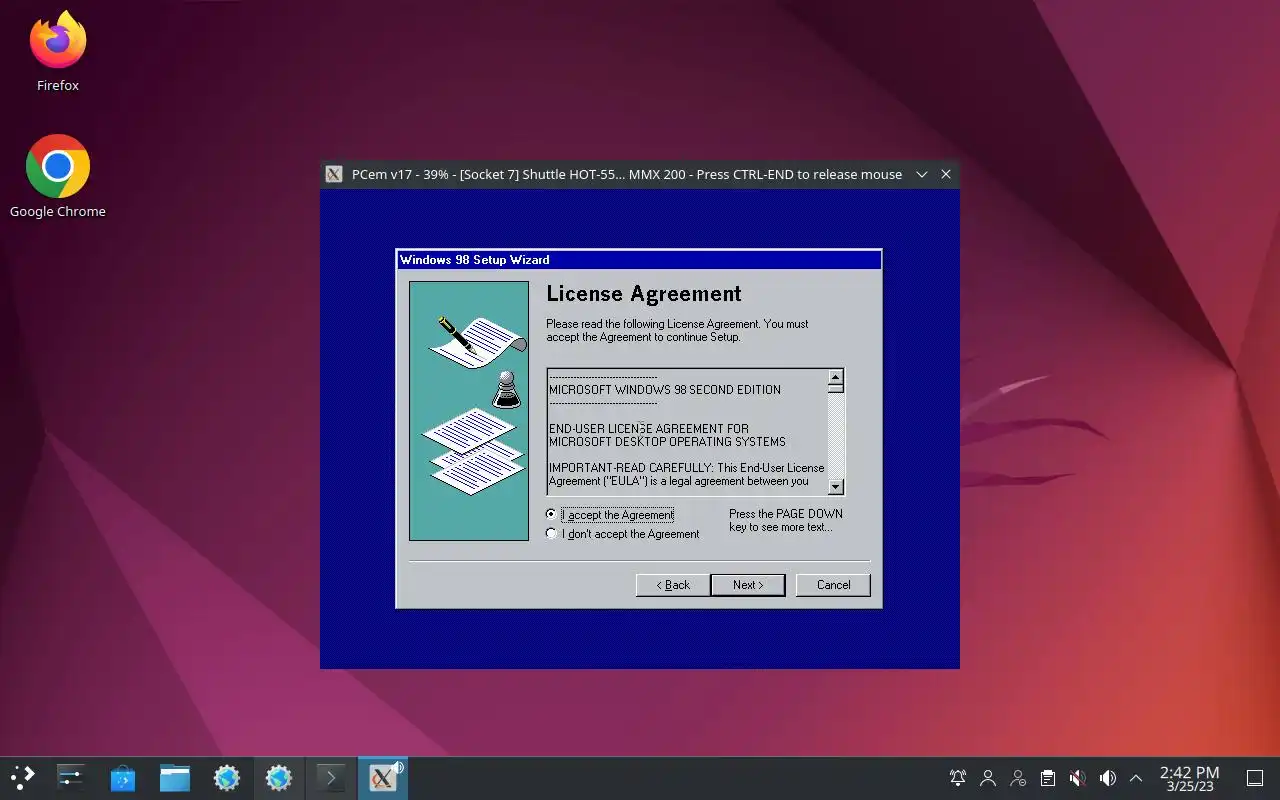Click the 'License Agreement' heading
This screenshot has height=800, width=1280.
(644, 294)
